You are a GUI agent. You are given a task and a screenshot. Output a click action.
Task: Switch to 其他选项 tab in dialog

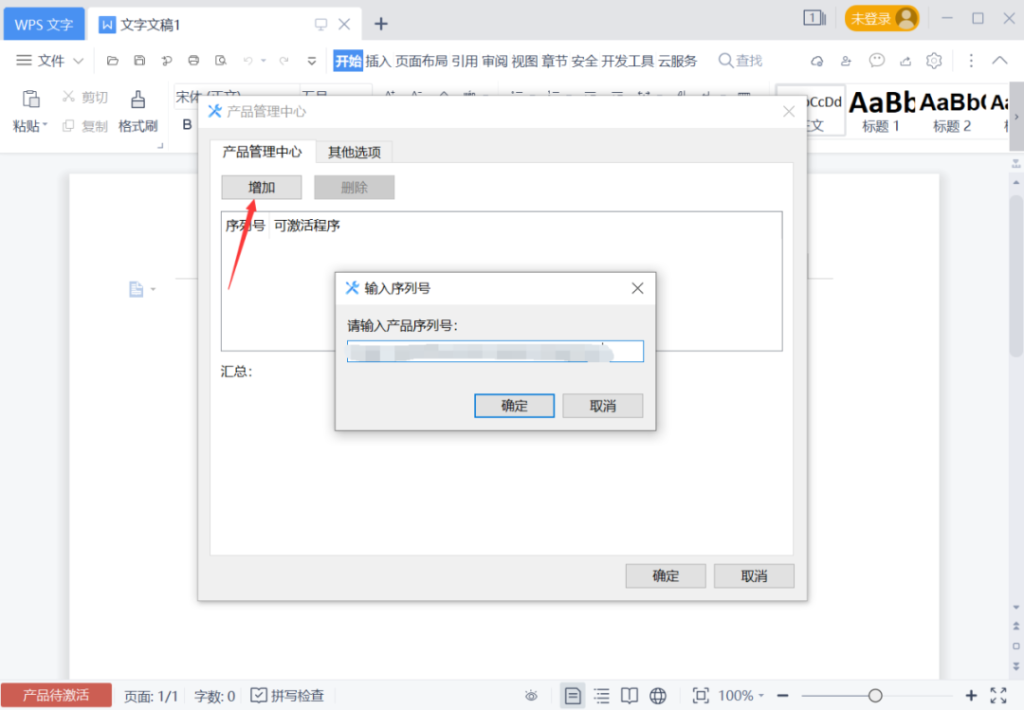click(x=354, y=152)
